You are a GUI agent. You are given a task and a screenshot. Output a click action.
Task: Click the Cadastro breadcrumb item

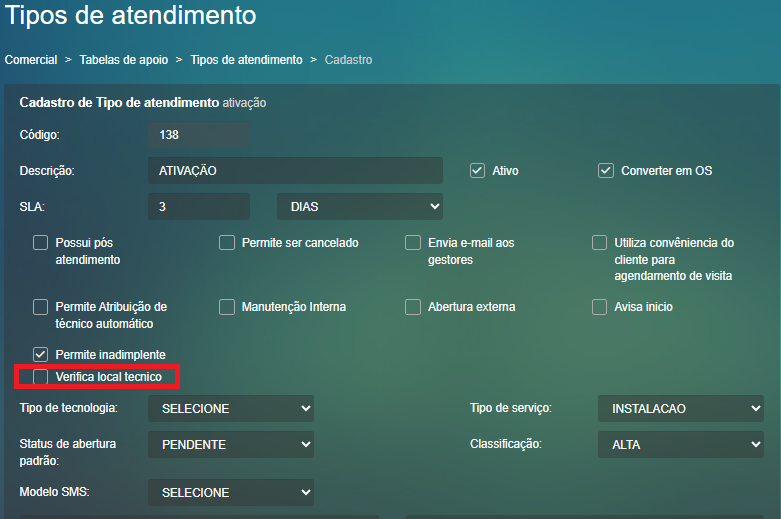(348, 60)
